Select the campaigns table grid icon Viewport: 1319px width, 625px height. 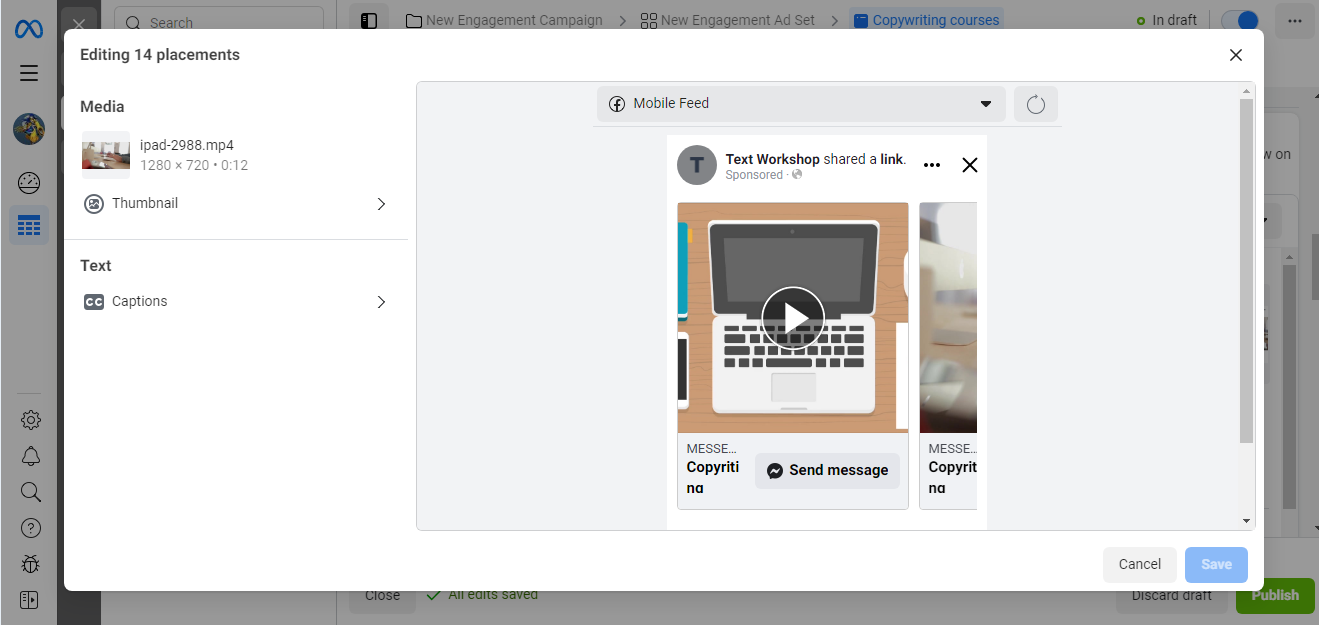29,226
